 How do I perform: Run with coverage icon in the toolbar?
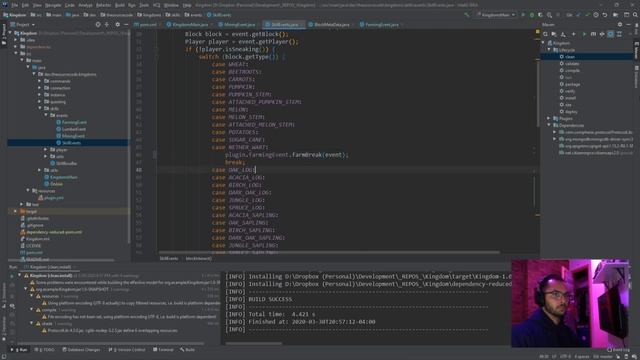[540, 15]
